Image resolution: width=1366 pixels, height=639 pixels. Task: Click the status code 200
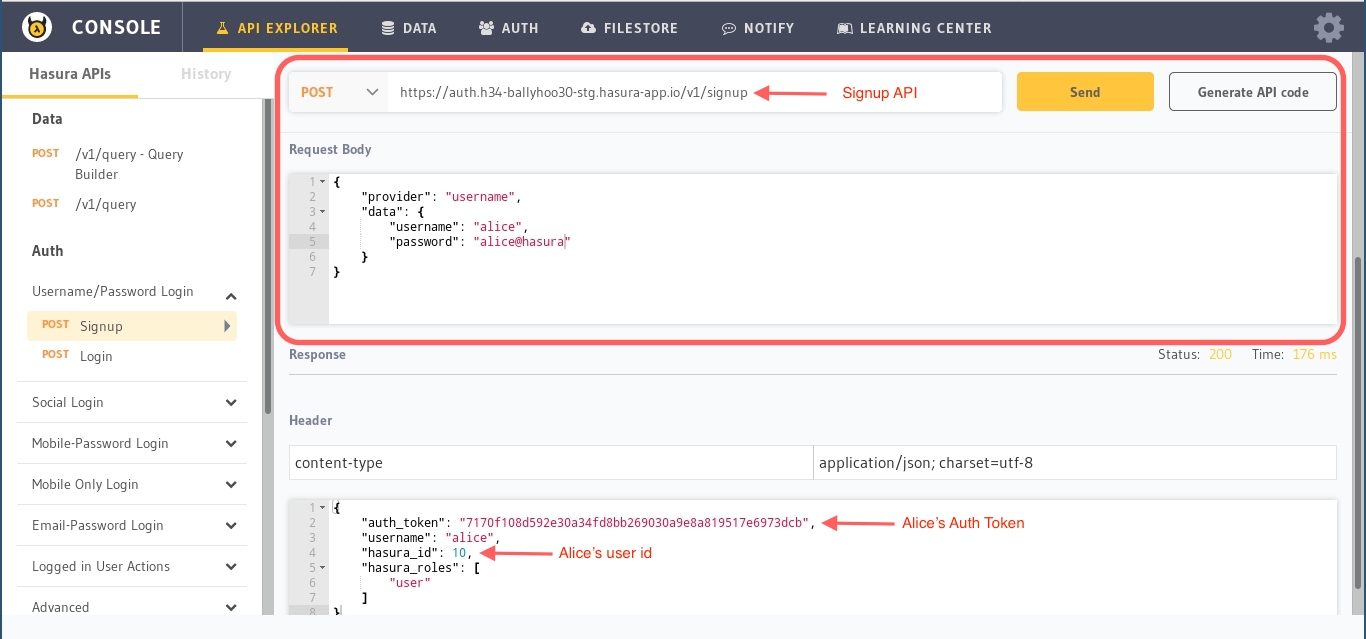coord(1220,355)
